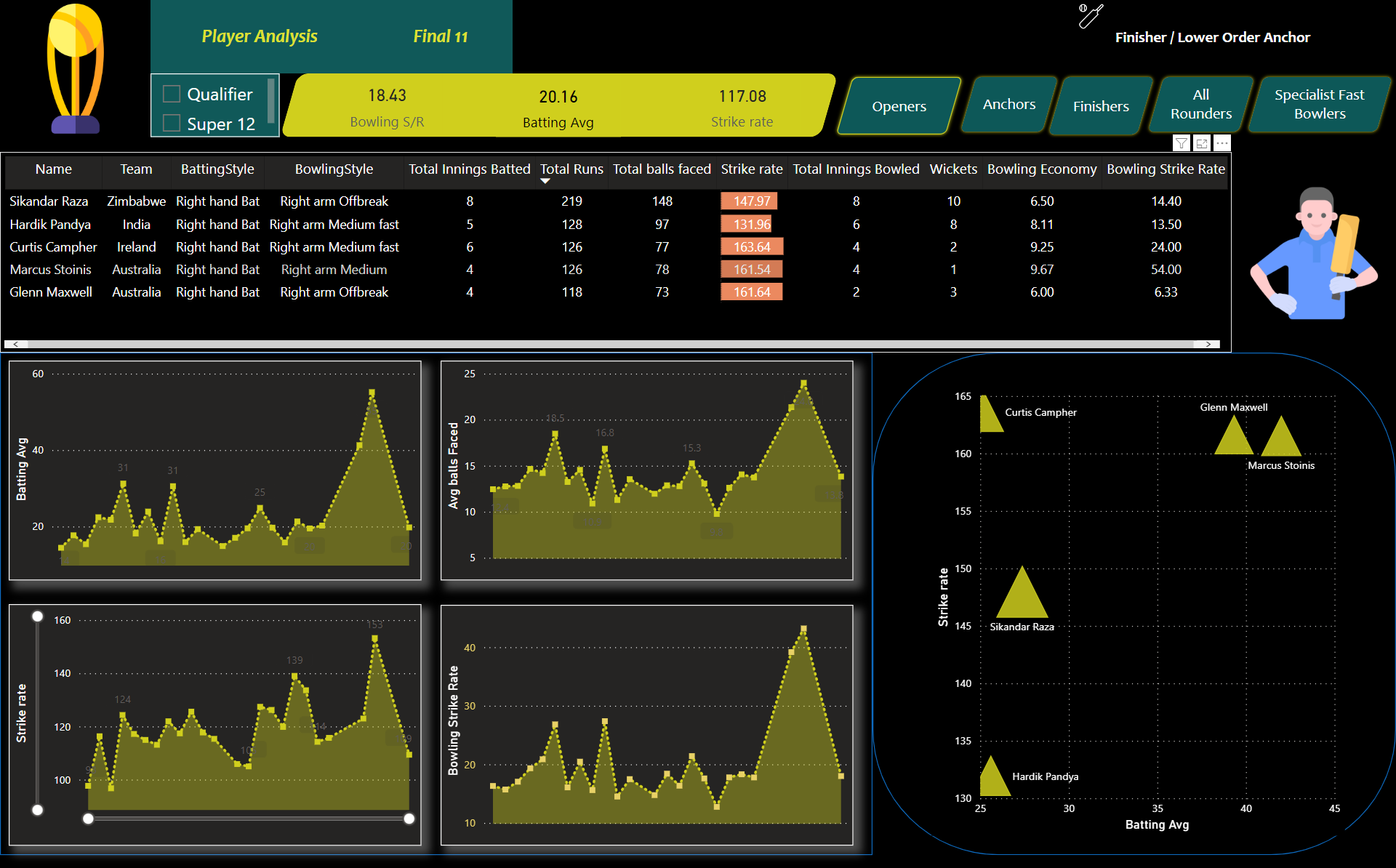Screen dimensions: 1396x868
Task: Click Sikandar Raza triangle marker in scatter
Action: pos(1022,598)
